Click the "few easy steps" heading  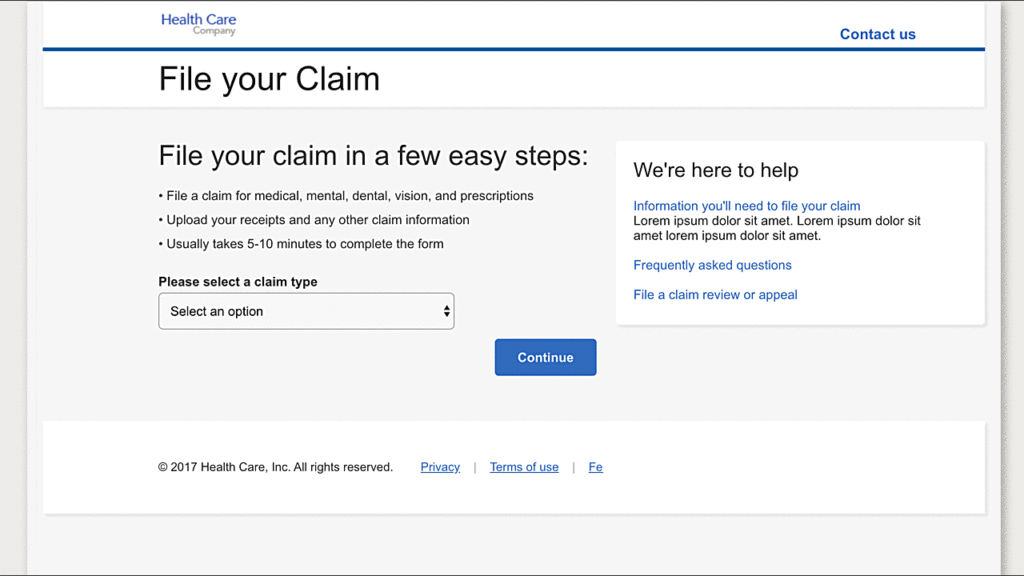[373, 156]
